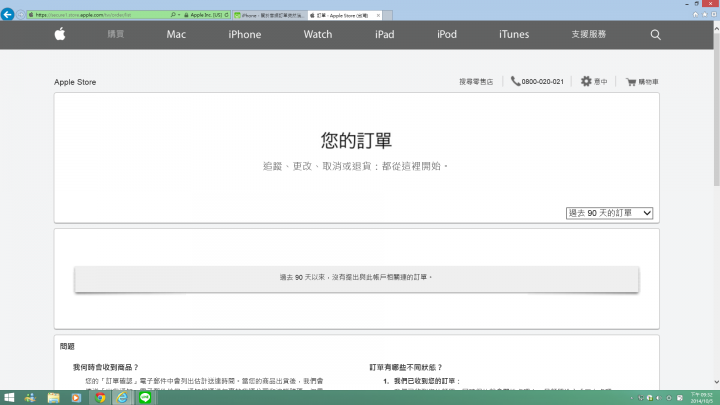Screen dimensions: 720x405
Task: Expand the address bar autocomplete arrow
Action: pos(179,15)
